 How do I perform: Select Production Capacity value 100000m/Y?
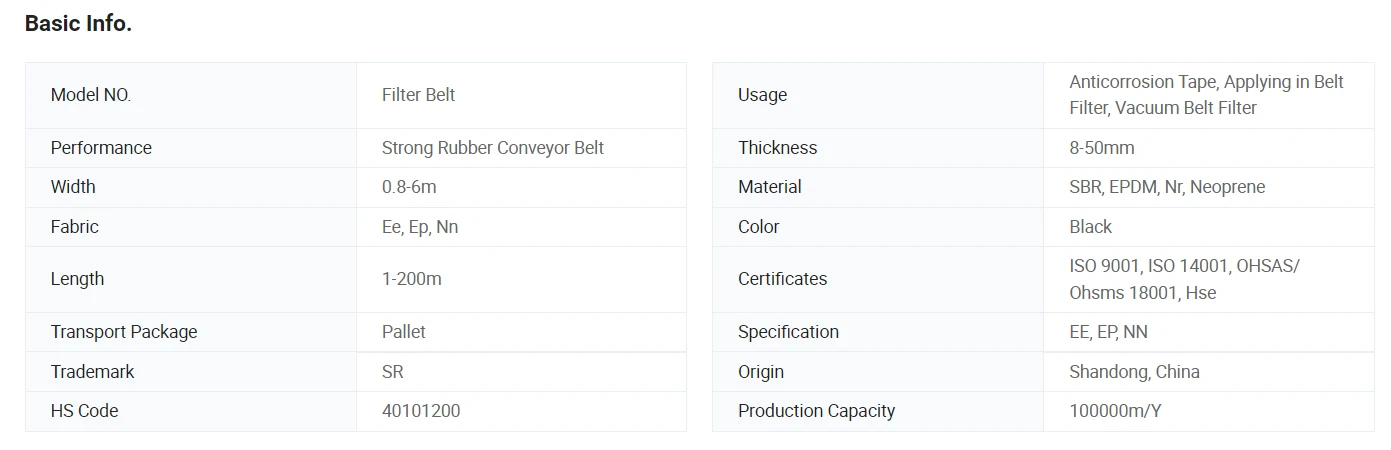[x=1115, y=411]
